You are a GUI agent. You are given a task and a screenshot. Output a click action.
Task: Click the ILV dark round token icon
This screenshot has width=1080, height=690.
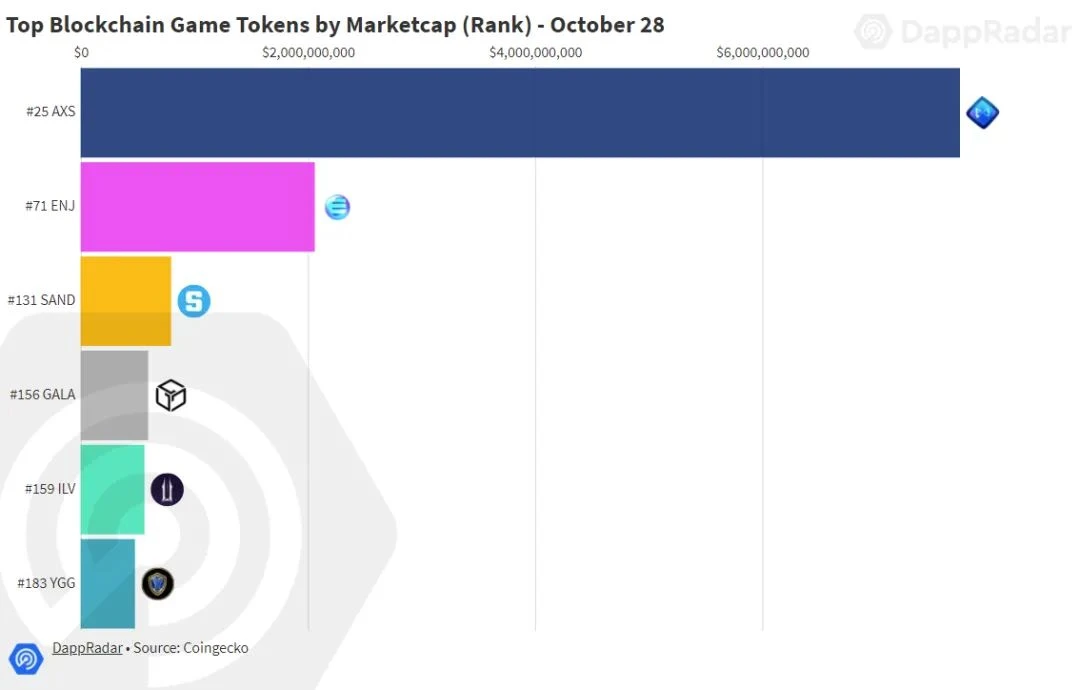[167, 490]
